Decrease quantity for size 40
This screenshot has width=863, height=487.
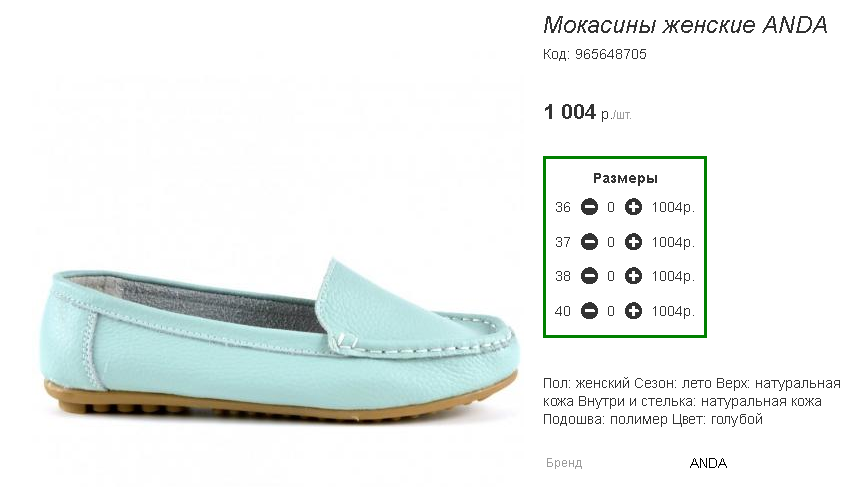coord(589,311)
